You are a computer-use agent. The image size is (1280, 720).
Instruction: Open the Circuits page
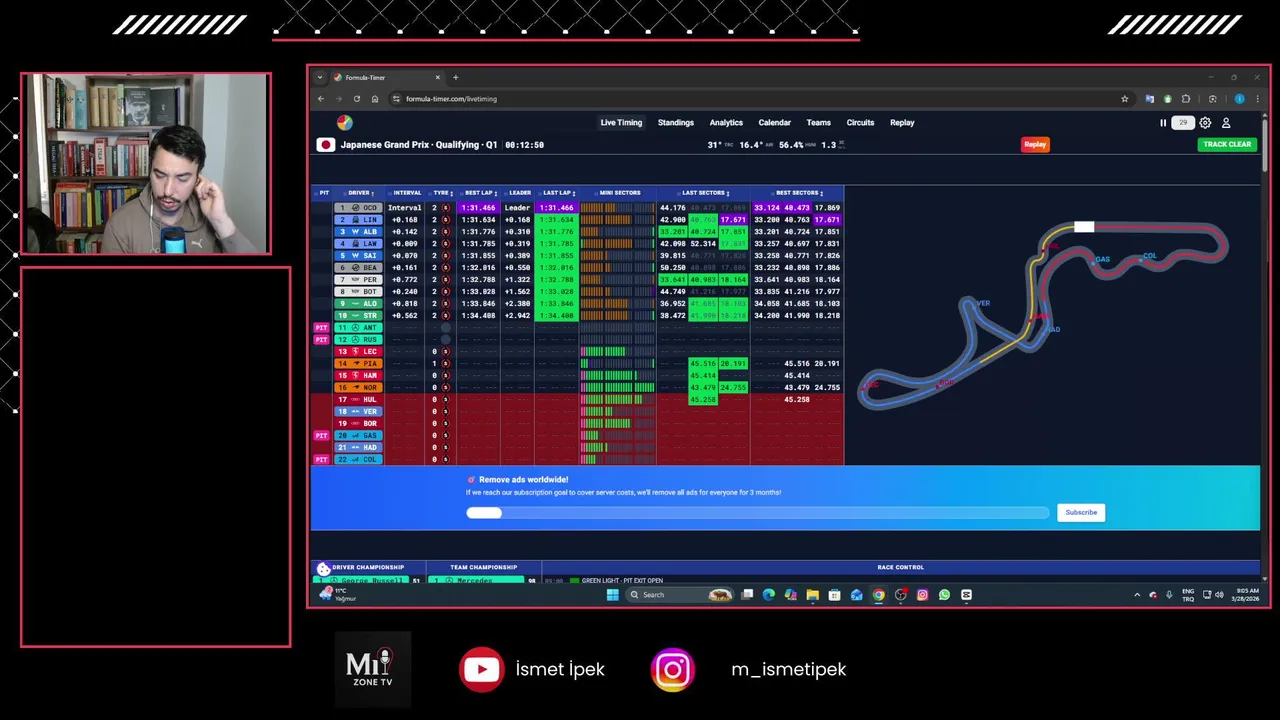pyautogui.click(x=860, y=123)
